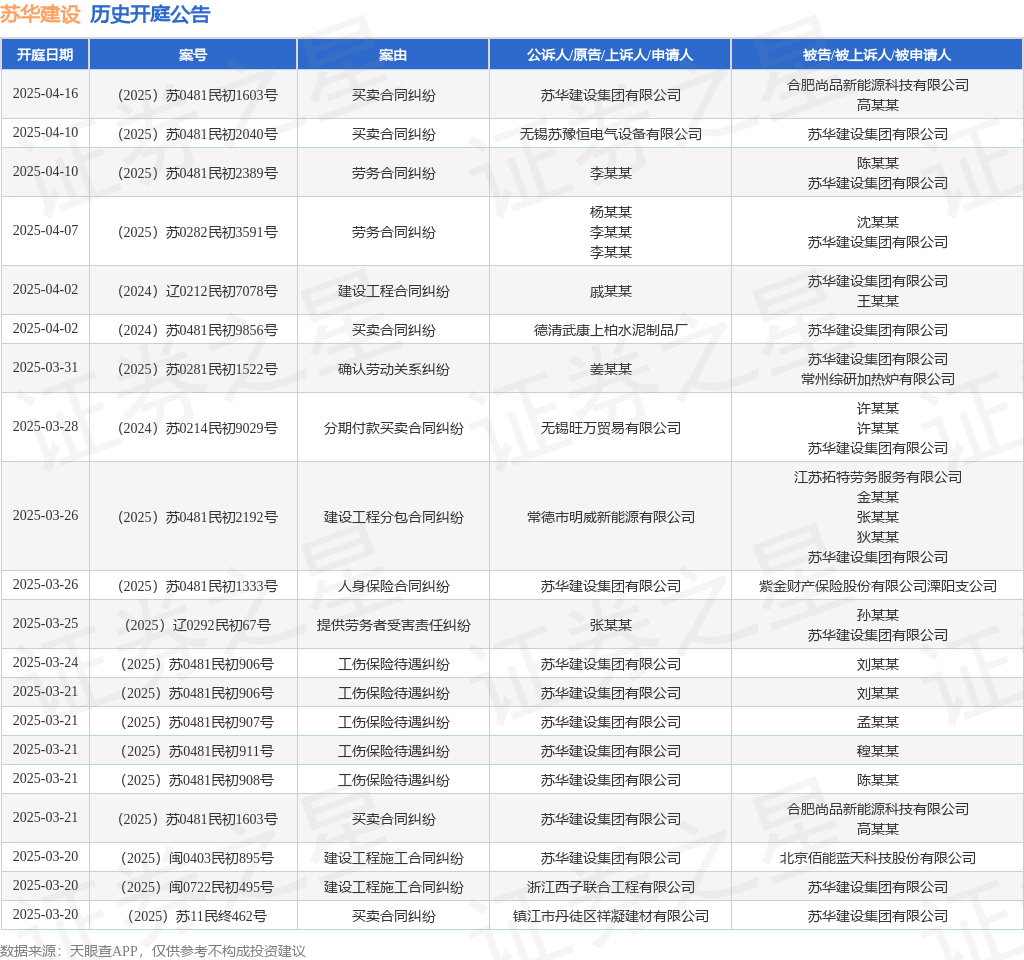
Task: Click defendant 江苏拓特劳务服务有限公司
Action: (878, 477)
